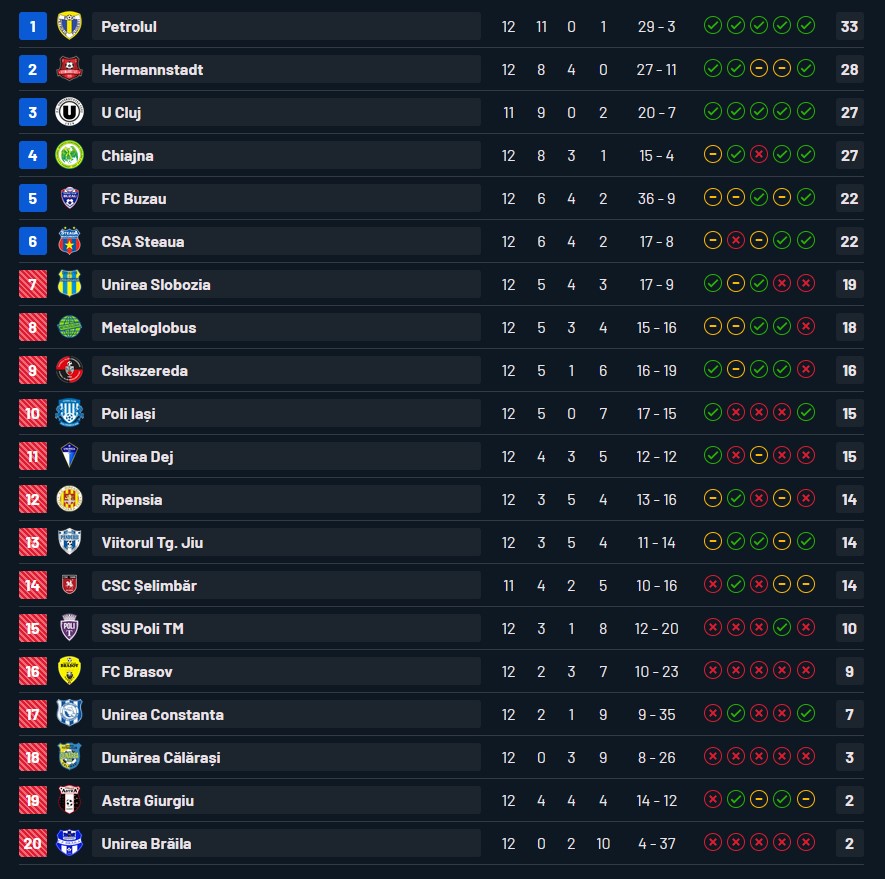Click the Unirea Brăila team badge
Viewport: 885px width, 879px height.
[x=69, y=843]
